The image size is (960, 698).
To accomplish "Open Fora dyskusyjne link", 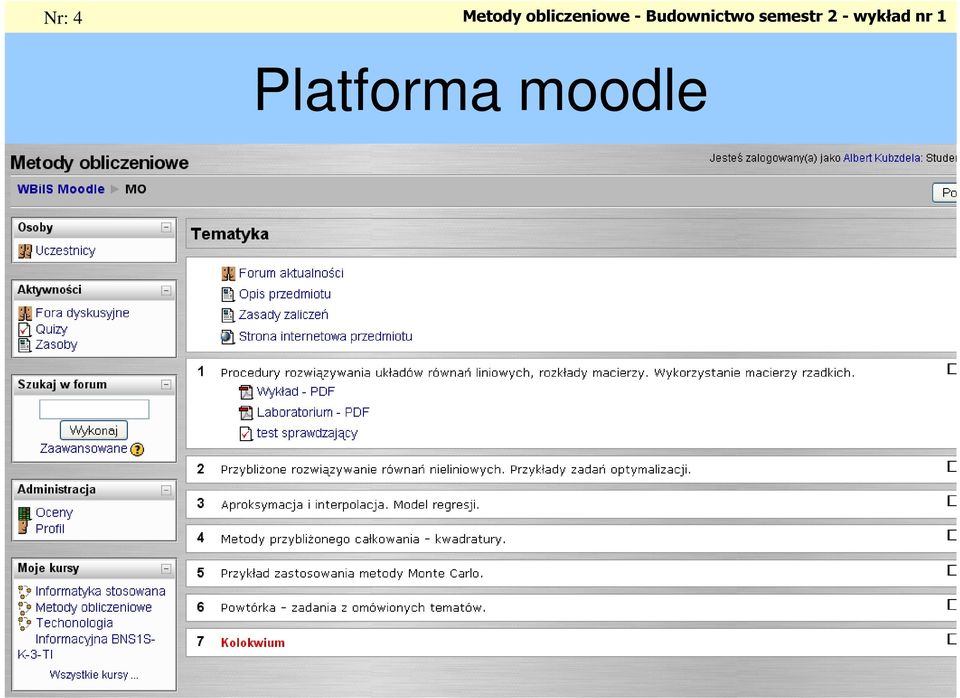I will pos(82,313).
